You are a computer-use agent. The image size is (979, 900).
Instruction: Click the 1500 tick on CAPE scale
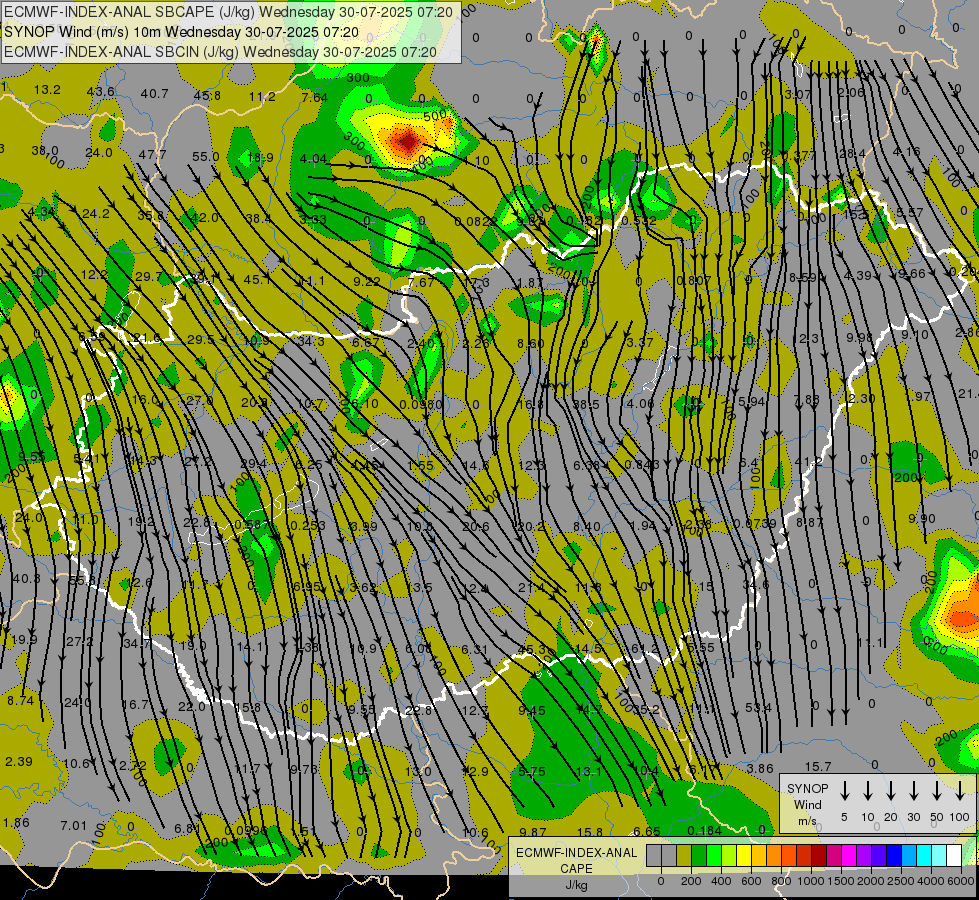(841, 881)
